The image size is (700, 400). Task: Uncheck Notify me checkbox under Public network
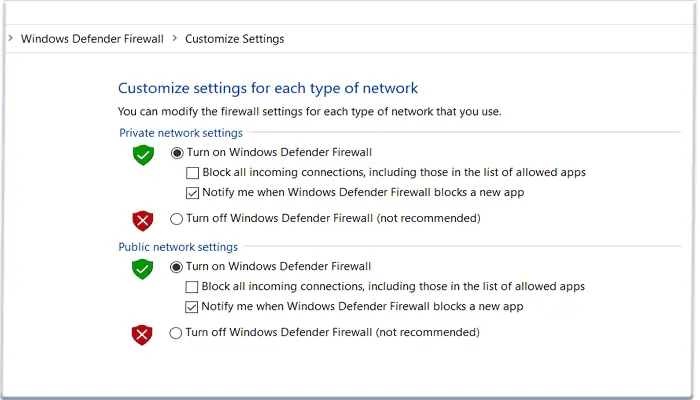193,306
